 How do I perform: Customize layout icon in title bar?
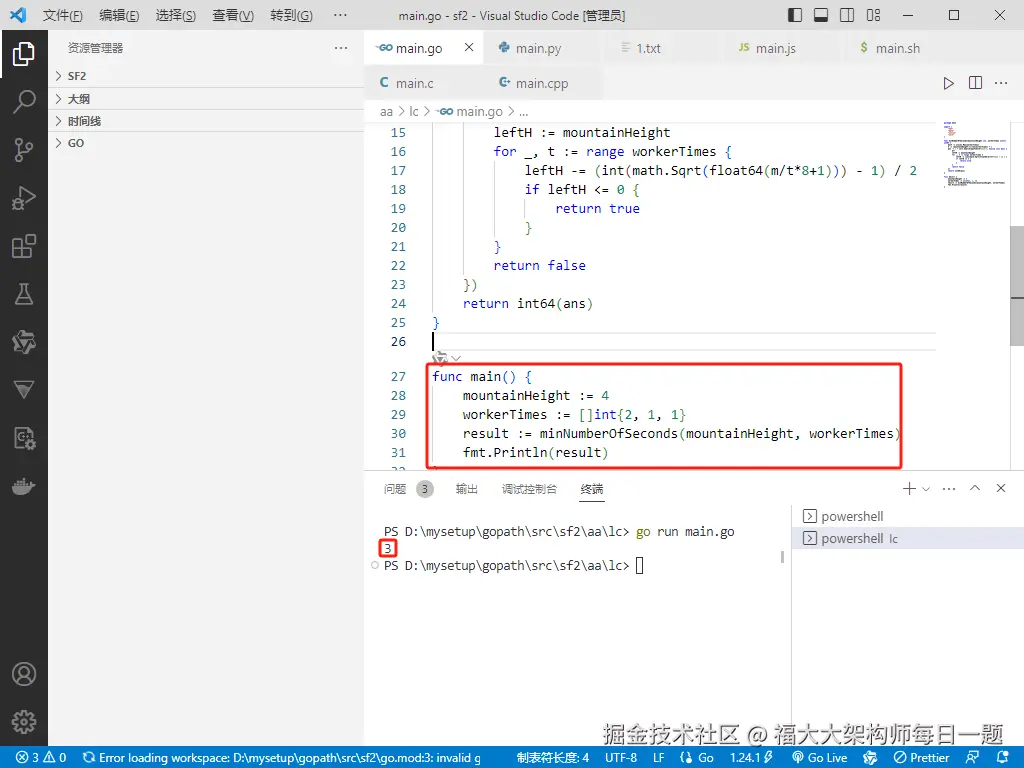(873, 15)
